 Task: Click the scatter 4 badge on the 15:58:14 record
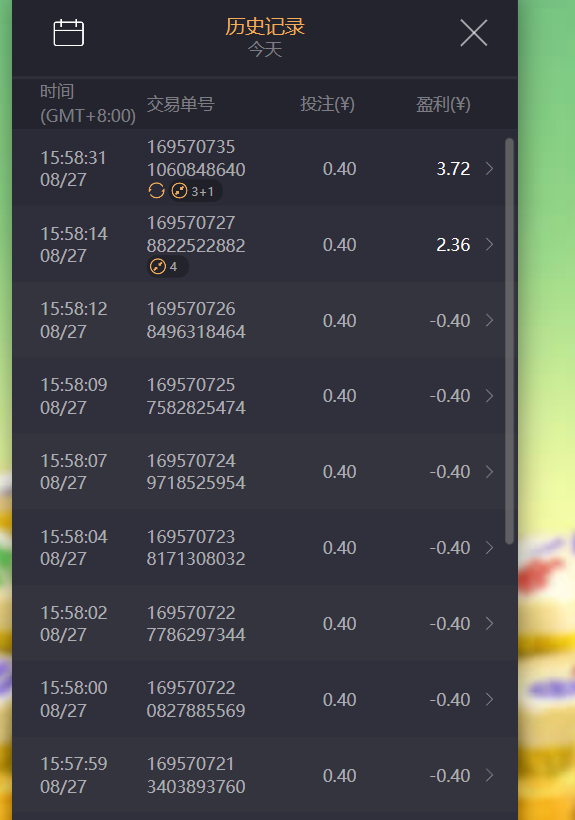pyautogui.click(x=168, y=267)
